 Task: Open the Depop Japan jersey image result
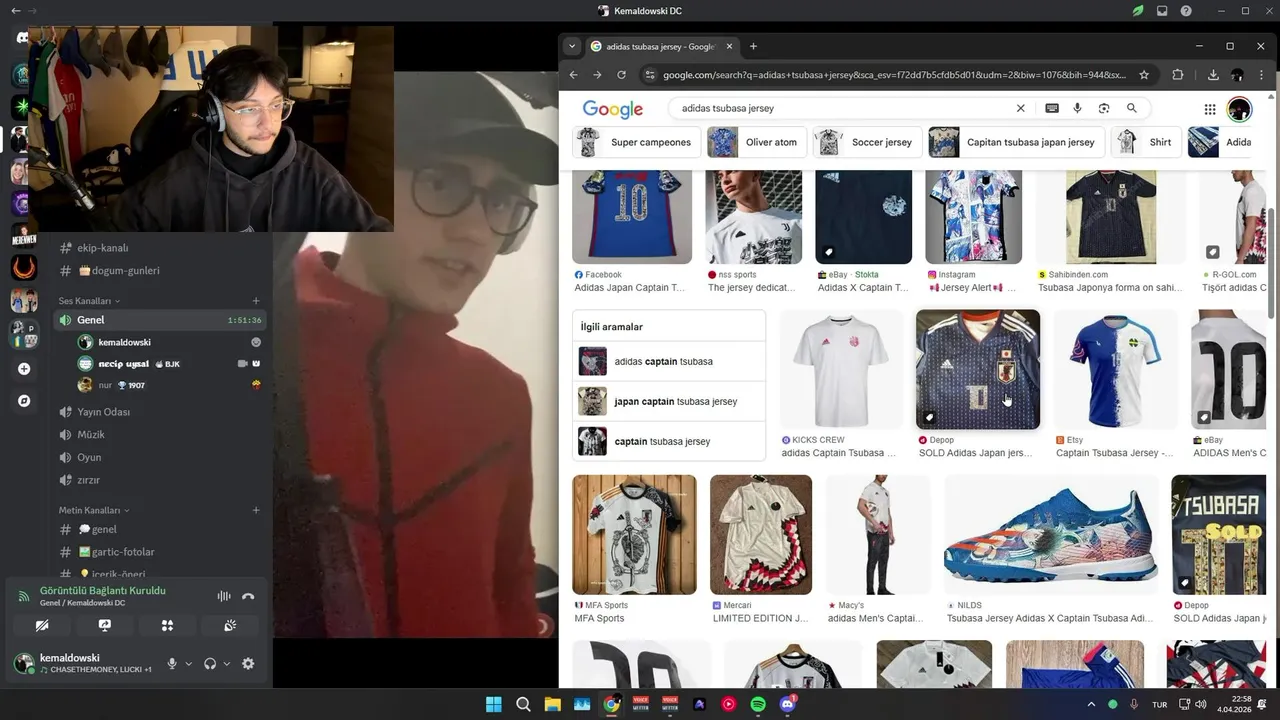coord(978,369)
